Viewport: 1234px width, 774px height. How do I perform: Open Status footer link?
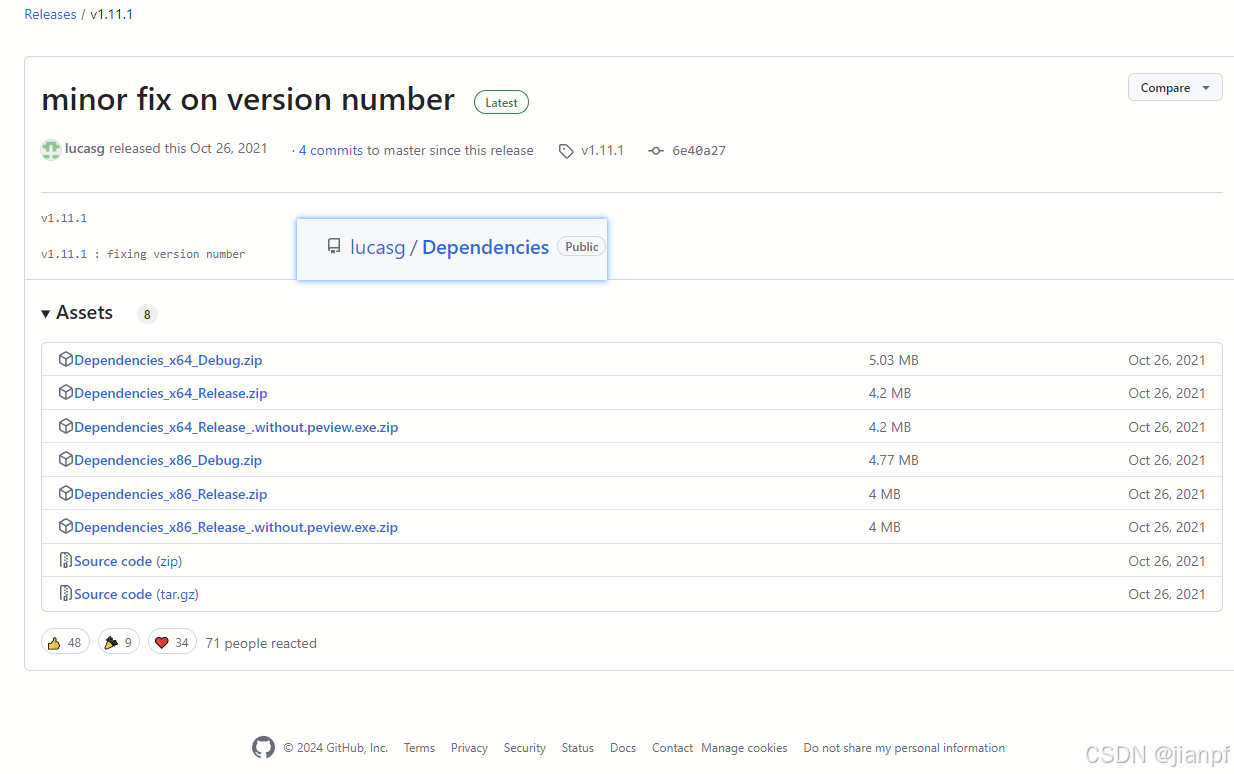click(x=578, y=748)
